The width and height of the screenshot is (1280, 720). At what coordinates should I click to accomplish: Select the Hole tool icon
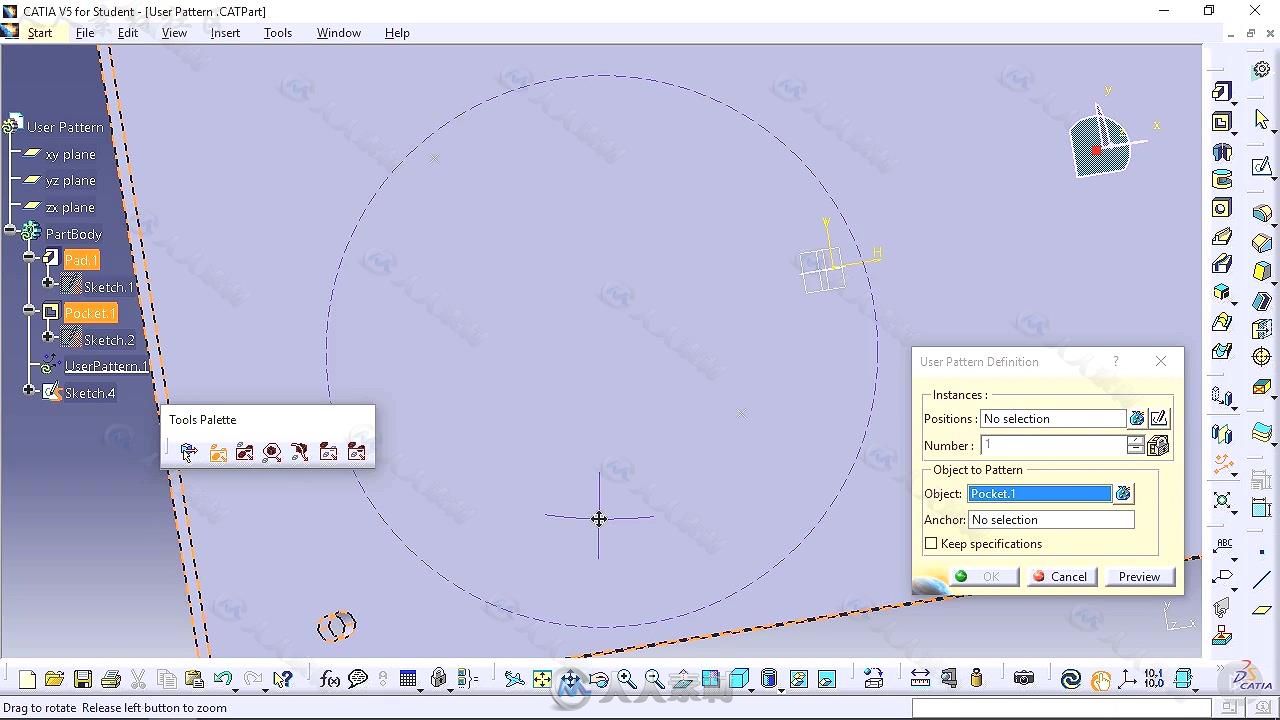click(1221, 208)
